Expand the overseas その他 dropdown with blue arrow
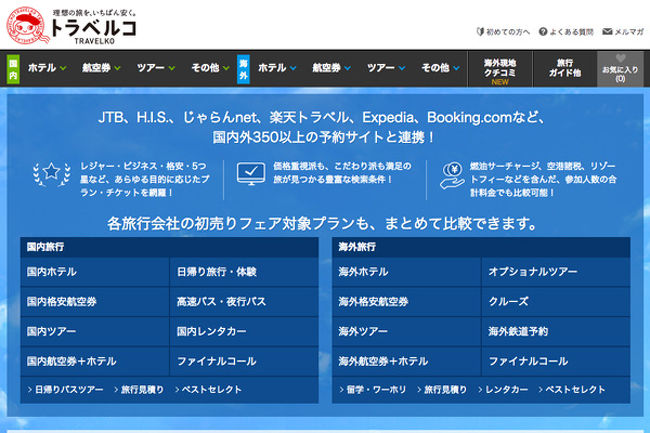Screen dimensions: 650x433 [x=441, y=68]
